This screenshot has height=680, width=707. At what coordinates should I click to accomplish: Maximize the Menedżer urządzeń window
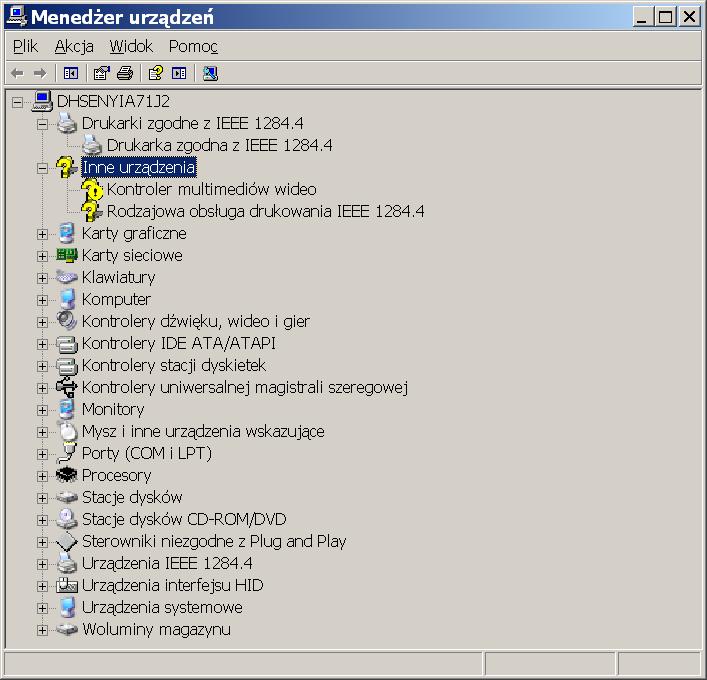click(666, 17)
